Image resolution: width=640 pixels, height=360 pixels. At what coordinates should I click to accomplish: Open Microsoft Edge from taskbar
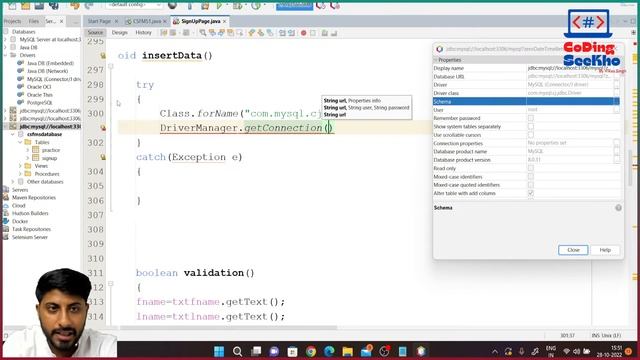tap(329, 351)
